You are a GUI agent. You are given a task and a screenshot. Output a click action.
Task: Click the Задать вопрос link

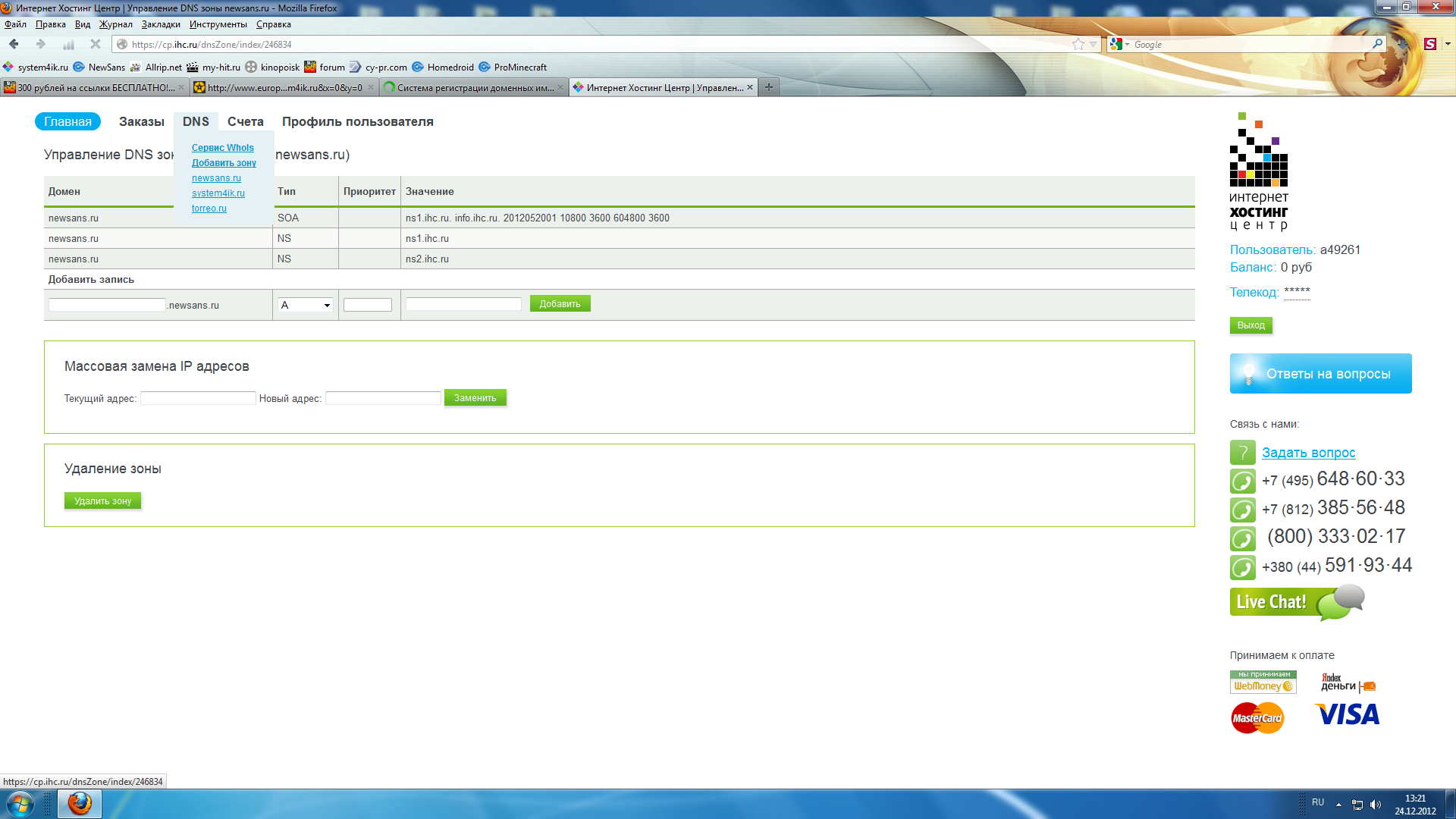[1308, 453]
